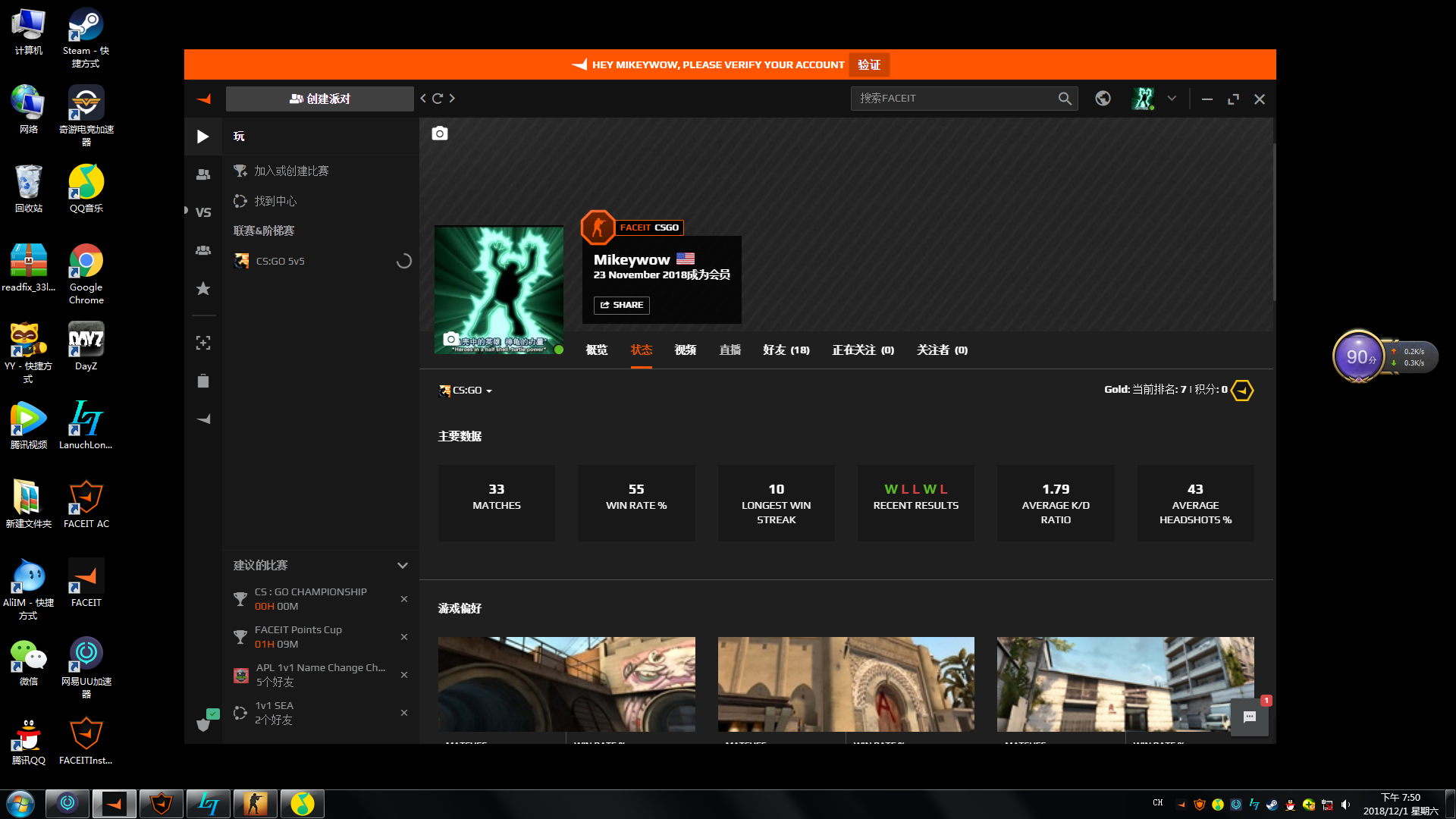Image resolution: width=1456 pixels, height=819 pixels.
Task: Select the 状态 profile tab
Action: [x=642, y=350]
